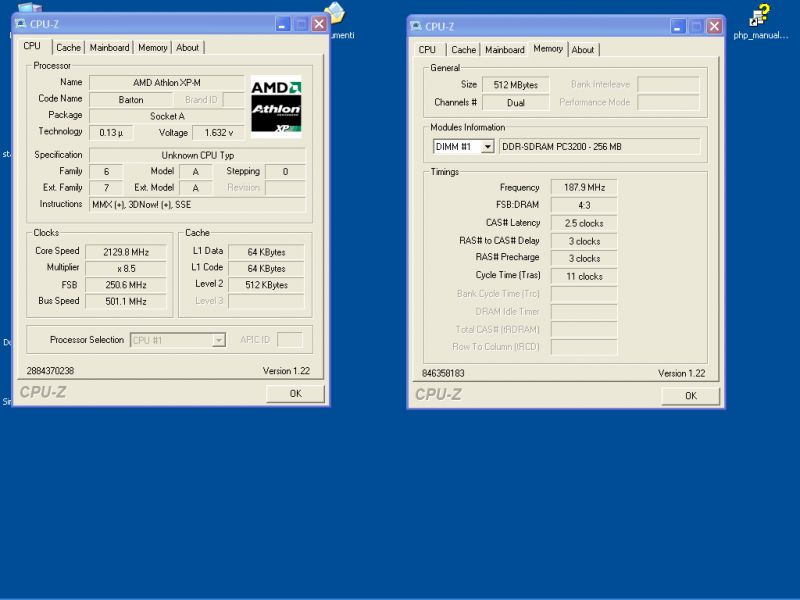Viewport: 800px width, 600px height.
Task: Switch to CPU tab in right CPU-Z window
Action: 427,49
